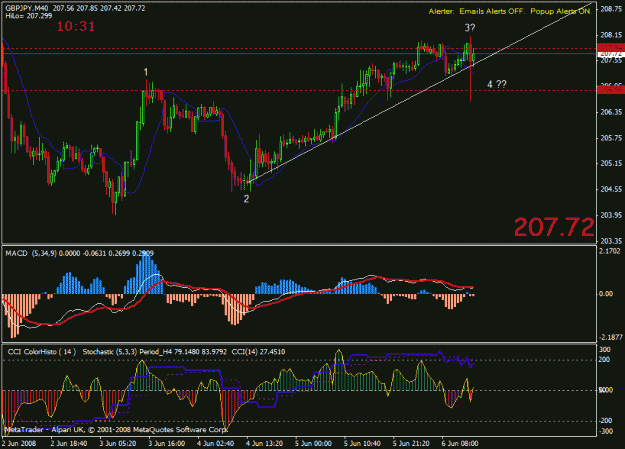Click the large red 207.72 price display
This screenshot has height=449, width=625.
click(554, 227)
